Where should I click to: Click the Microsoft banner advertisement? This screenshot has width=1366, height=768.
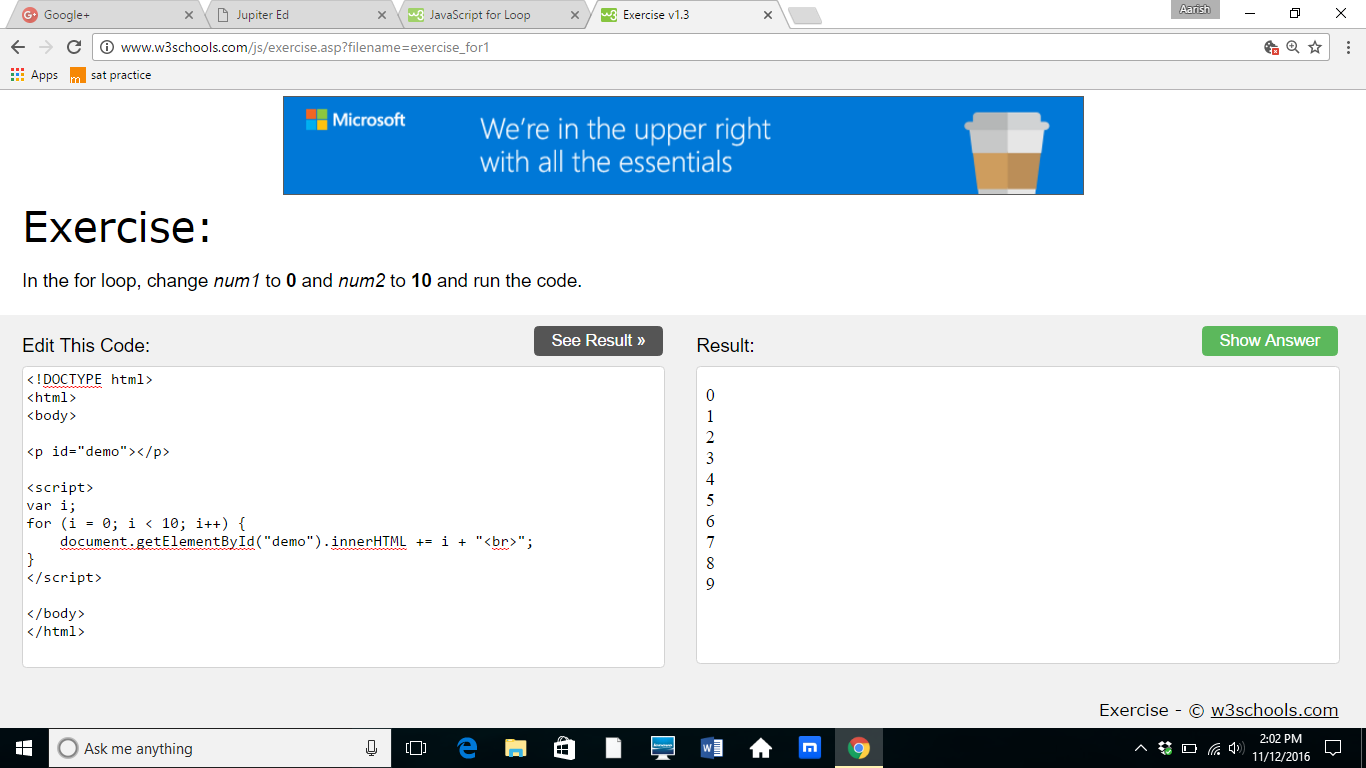point(683,145)
